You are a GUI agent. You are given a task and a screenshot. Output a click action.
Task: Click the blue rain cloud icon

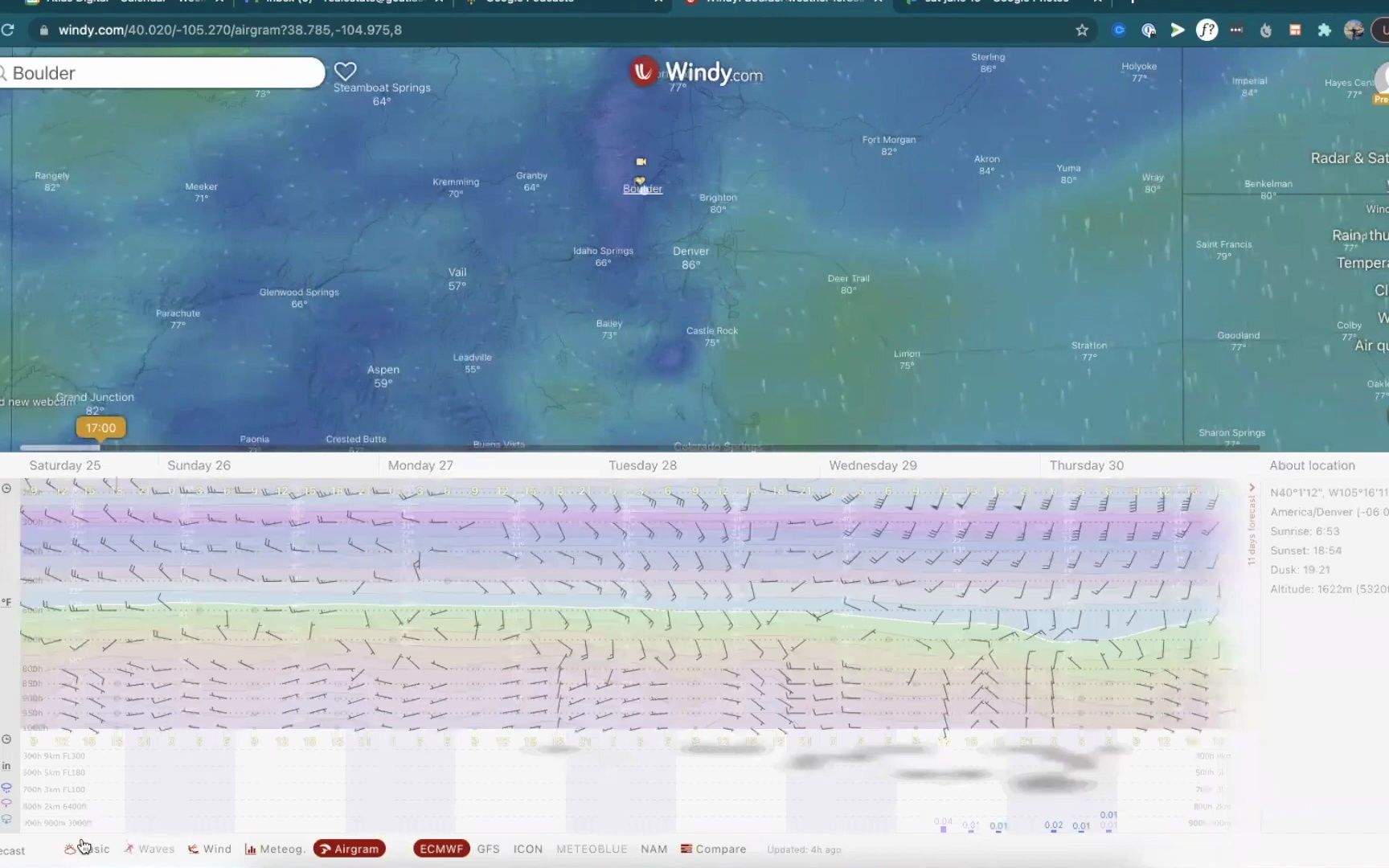[6, 788]
